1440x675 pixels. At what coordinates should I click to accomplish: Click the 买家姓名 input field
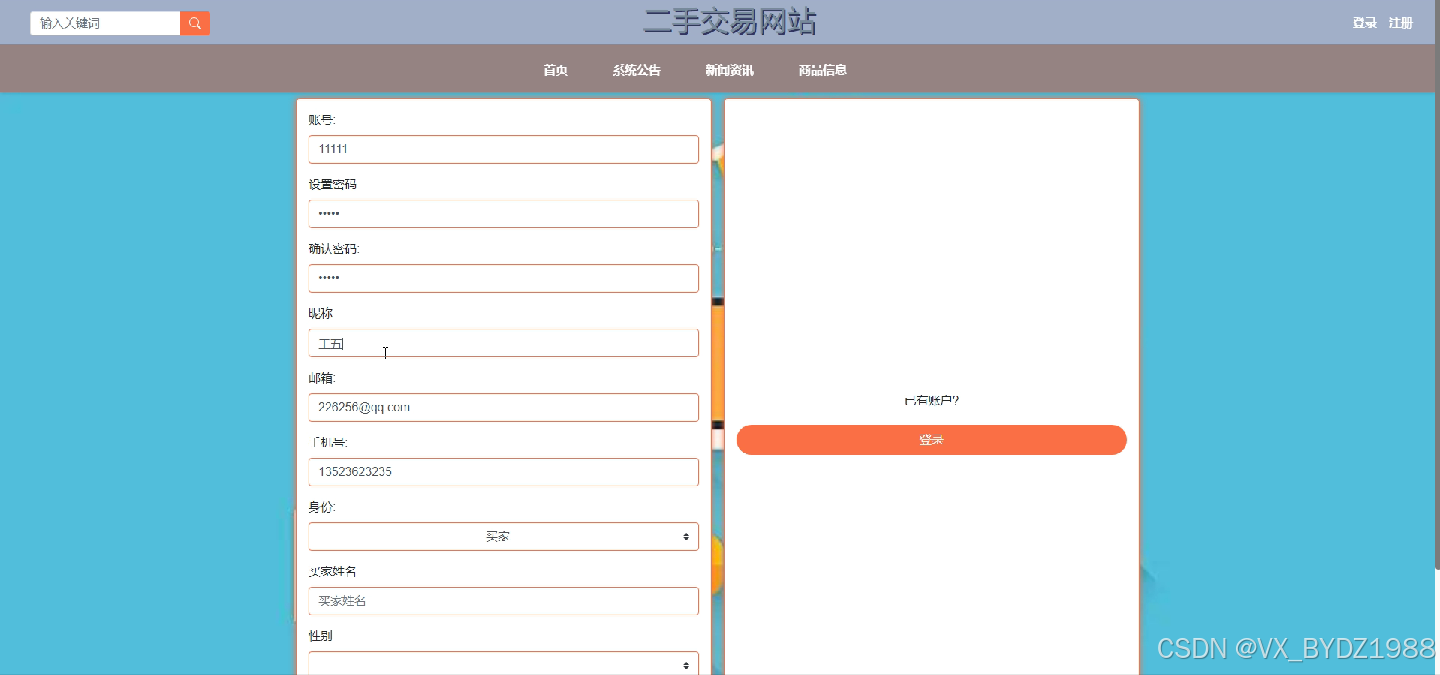pyautogui.click(x=503, y=601)
